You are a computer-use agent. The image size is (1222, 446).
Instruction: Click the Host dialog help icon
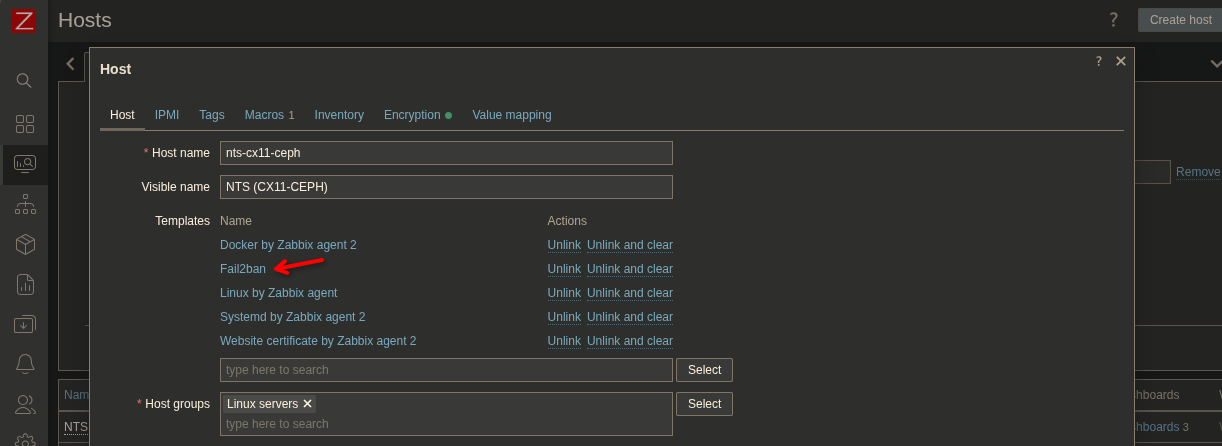pyautogui.click(x=1098, y=61)
